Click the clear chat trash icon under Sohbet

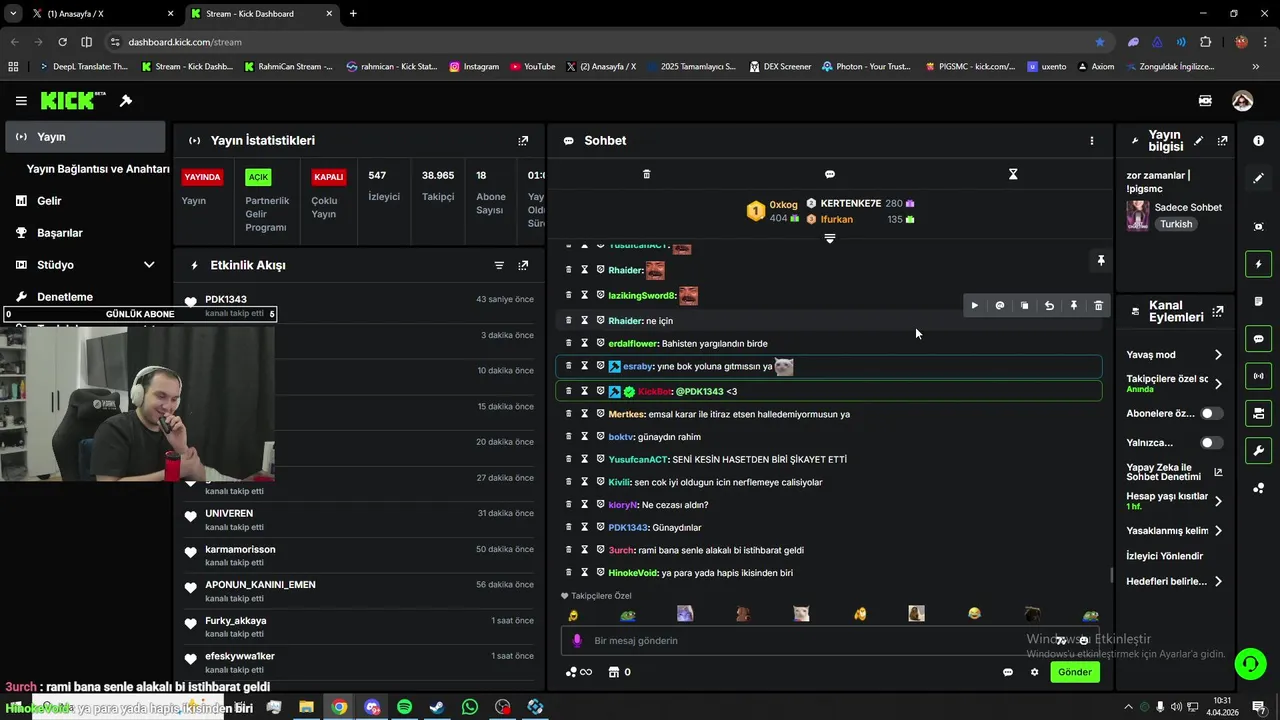[x=646, y=174]
